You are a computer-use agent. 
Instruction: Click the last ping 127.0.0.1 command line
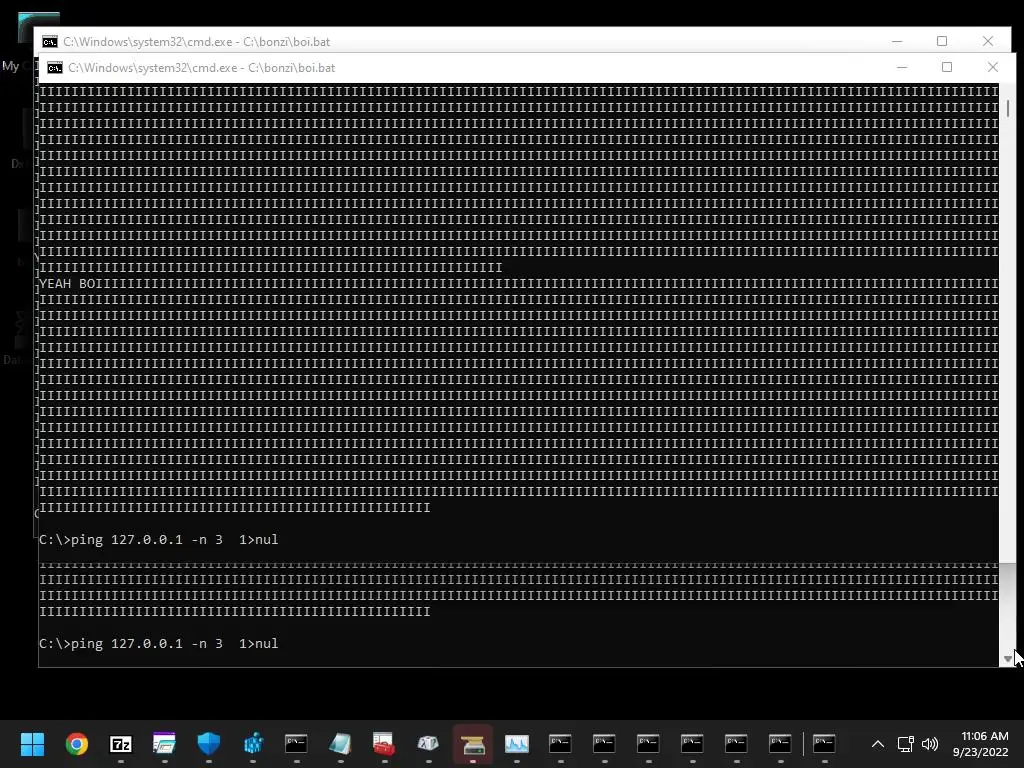pyautogui.click(x=159, y=643)
